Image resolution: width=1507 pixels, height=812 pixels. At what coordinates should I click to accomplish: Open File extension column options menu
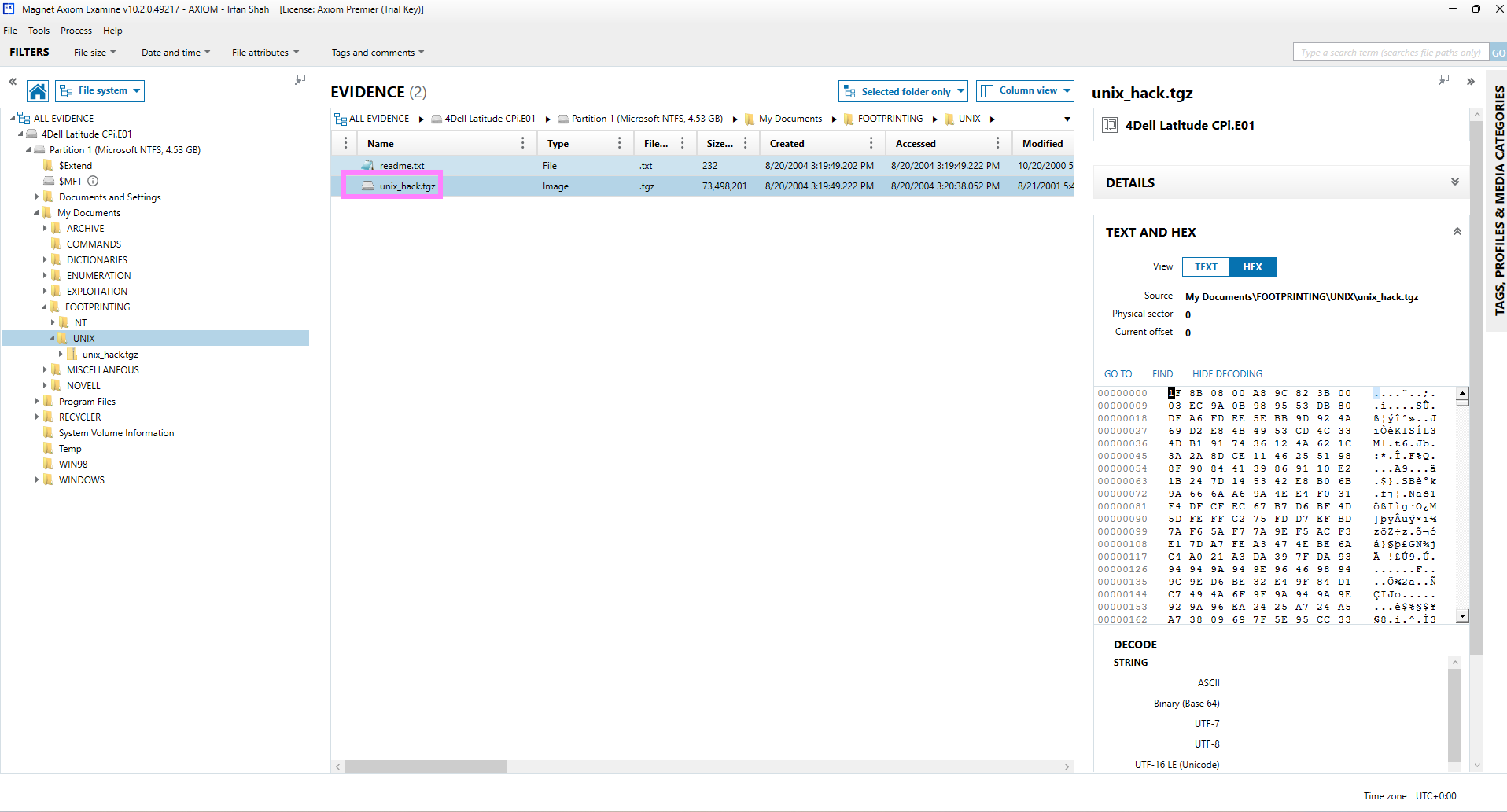coord(682,143)
